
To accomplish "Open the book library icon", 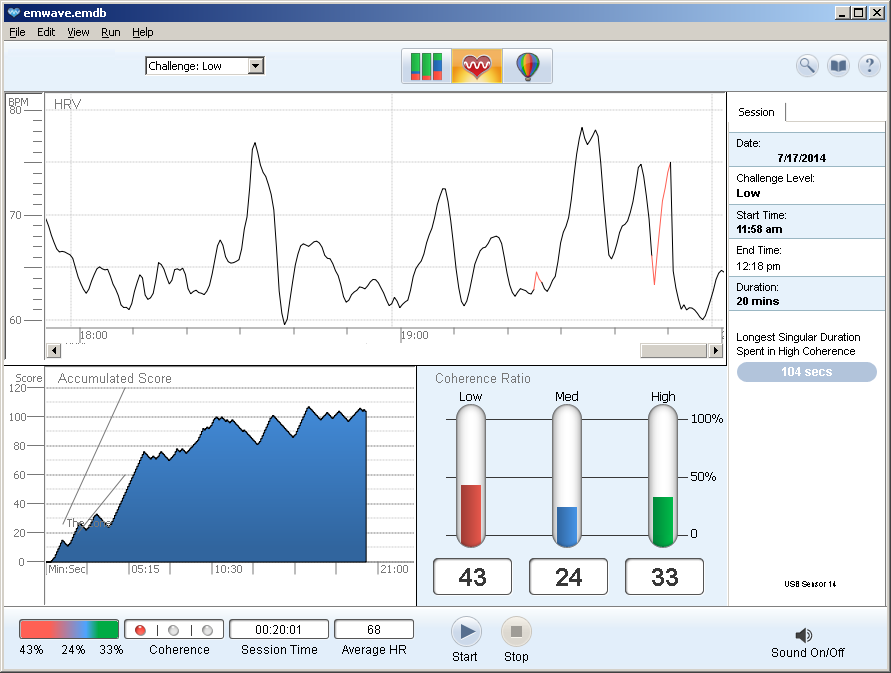I will (838, 66).
